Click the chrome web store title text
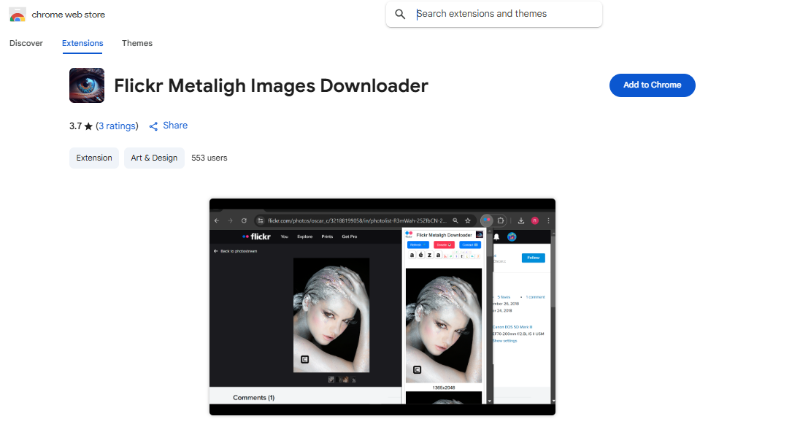This screenshot has width=800, height=439. [68, 15]
